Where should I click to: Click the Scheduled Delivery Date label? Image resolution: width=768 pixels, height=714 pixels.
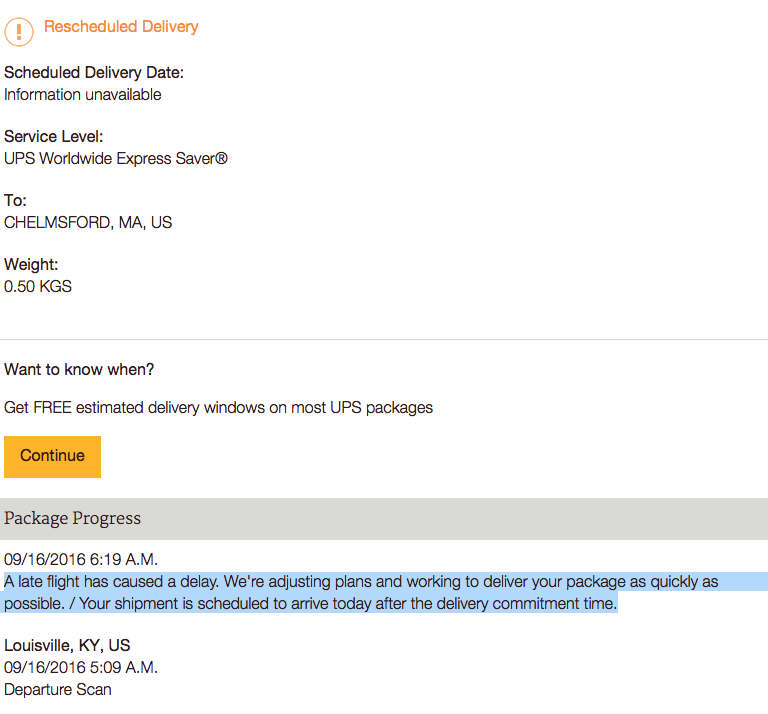tap(94, 72)
